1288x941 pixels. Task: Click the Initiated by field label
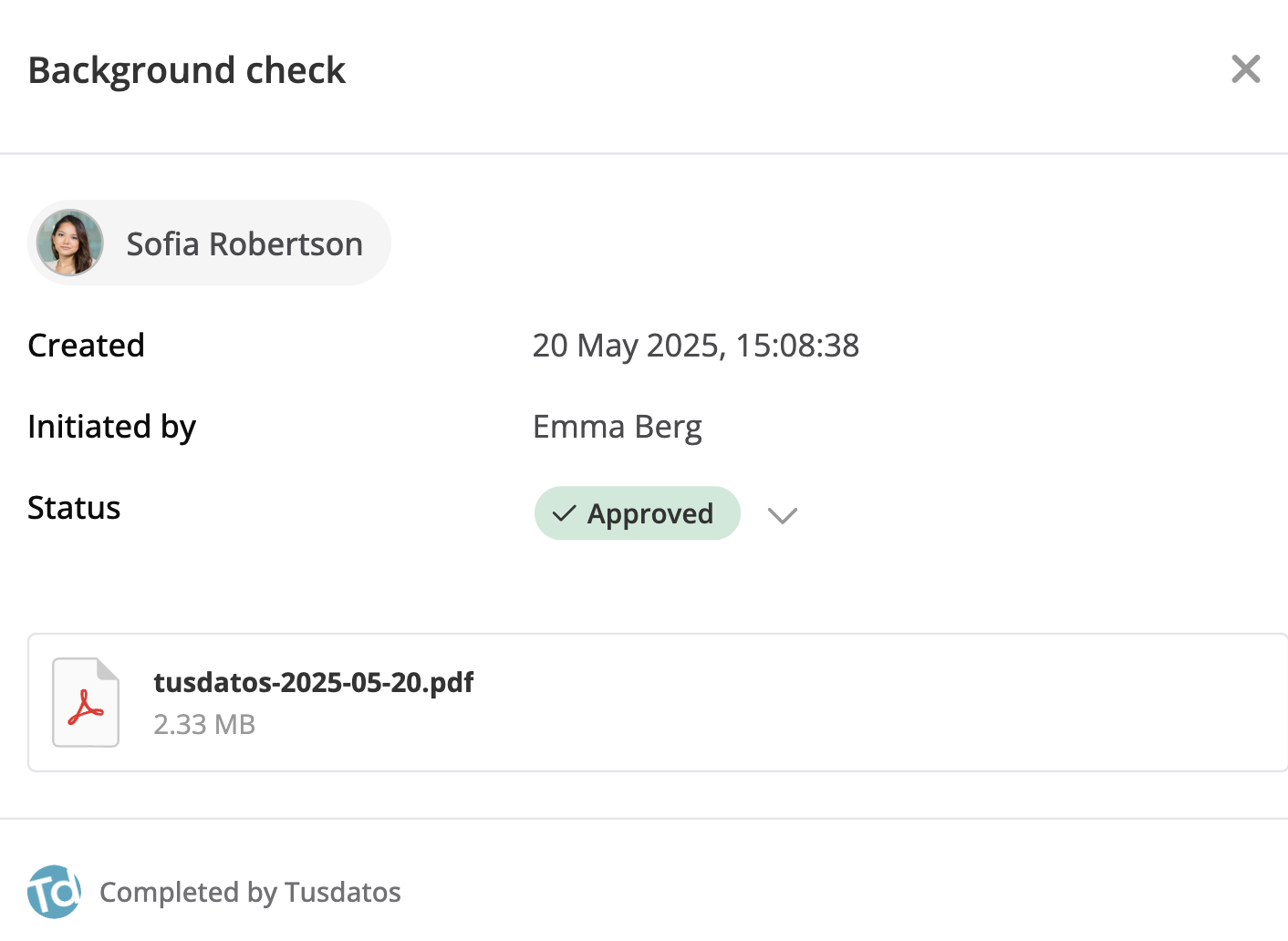tap(112, 427)
